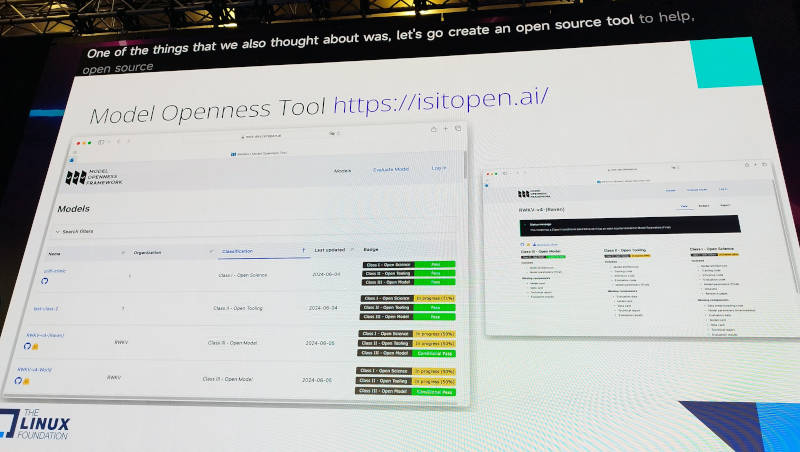Click Share icon in RWKV-v4 detail browser window
The height and width of the screenshot is (452, 800).
pyautogui.click(x=746, y=165)
